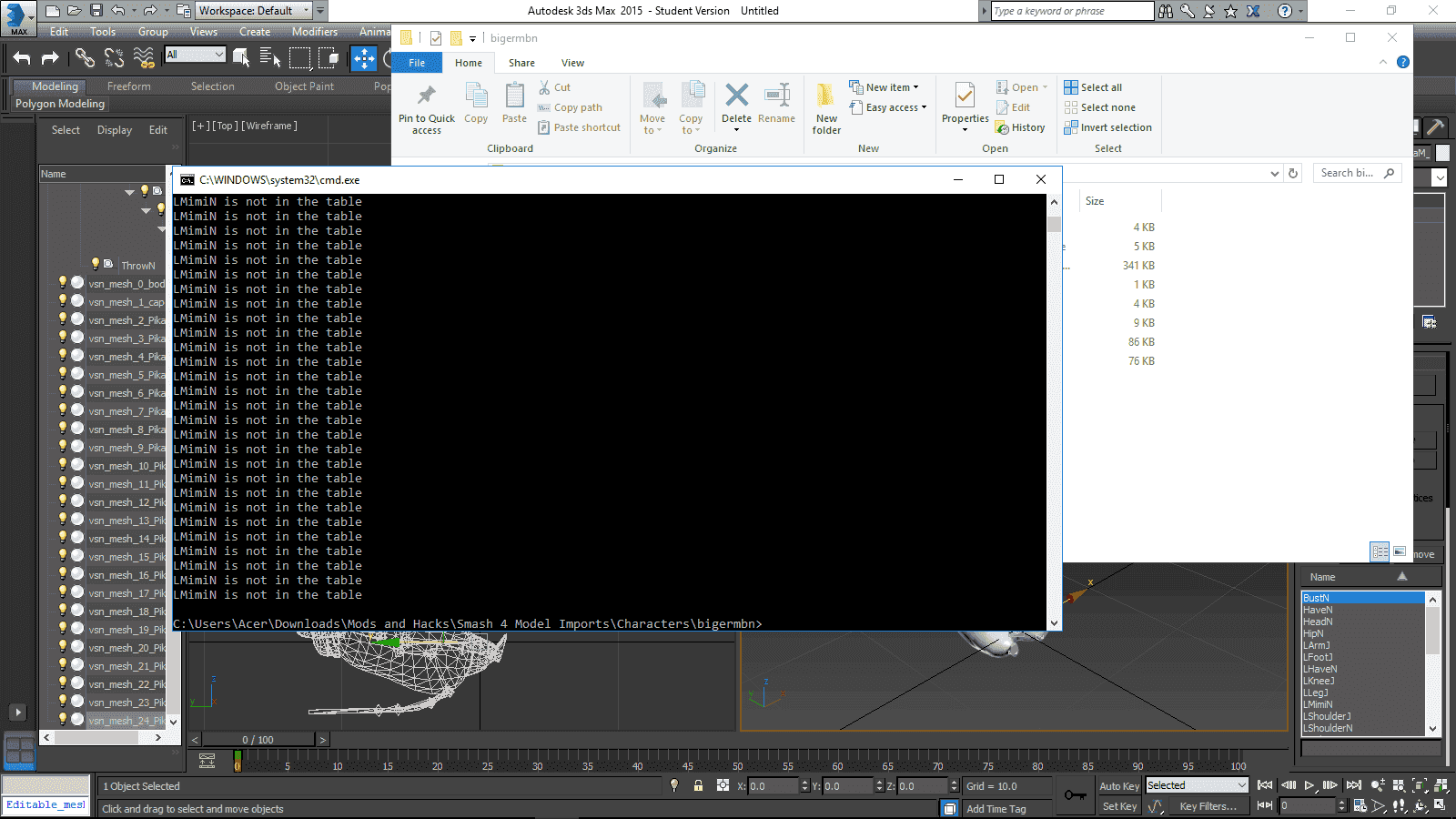Create a New folder in Explorer
Image resolution: width=1456 pixels, height=819 pixels.
click(x=826, y=109)
